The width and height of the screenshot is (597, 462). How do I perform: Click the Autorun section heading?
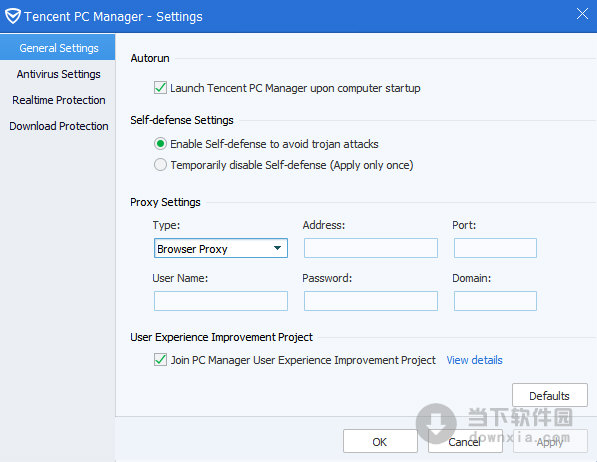click(150, 58)
